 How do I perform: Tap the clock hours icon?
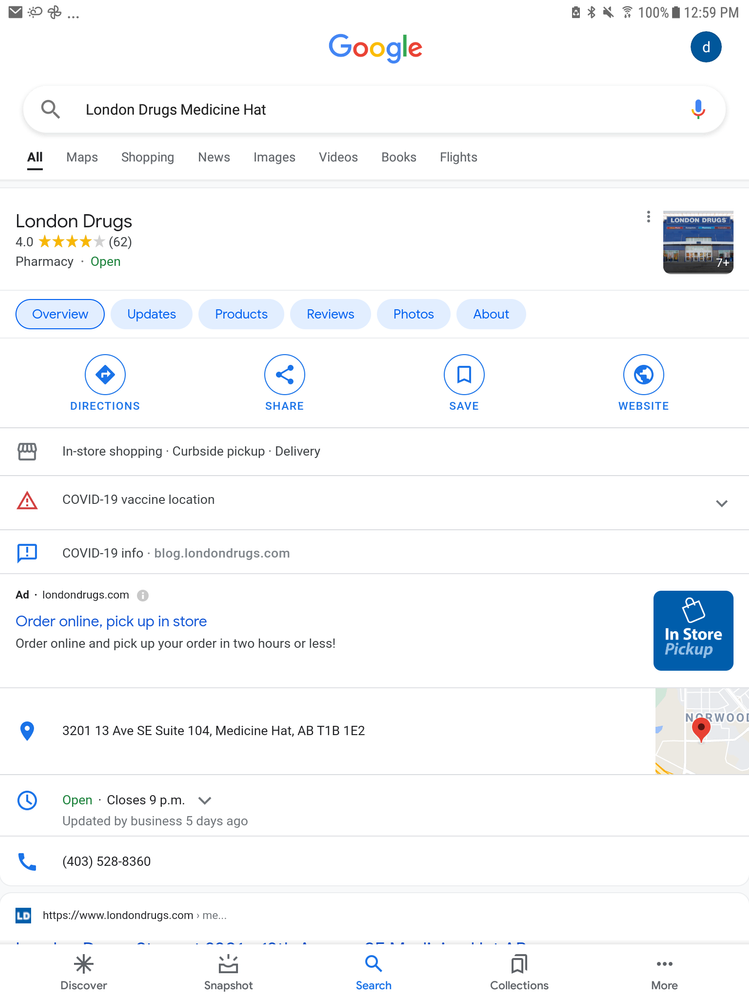point(27,800)
